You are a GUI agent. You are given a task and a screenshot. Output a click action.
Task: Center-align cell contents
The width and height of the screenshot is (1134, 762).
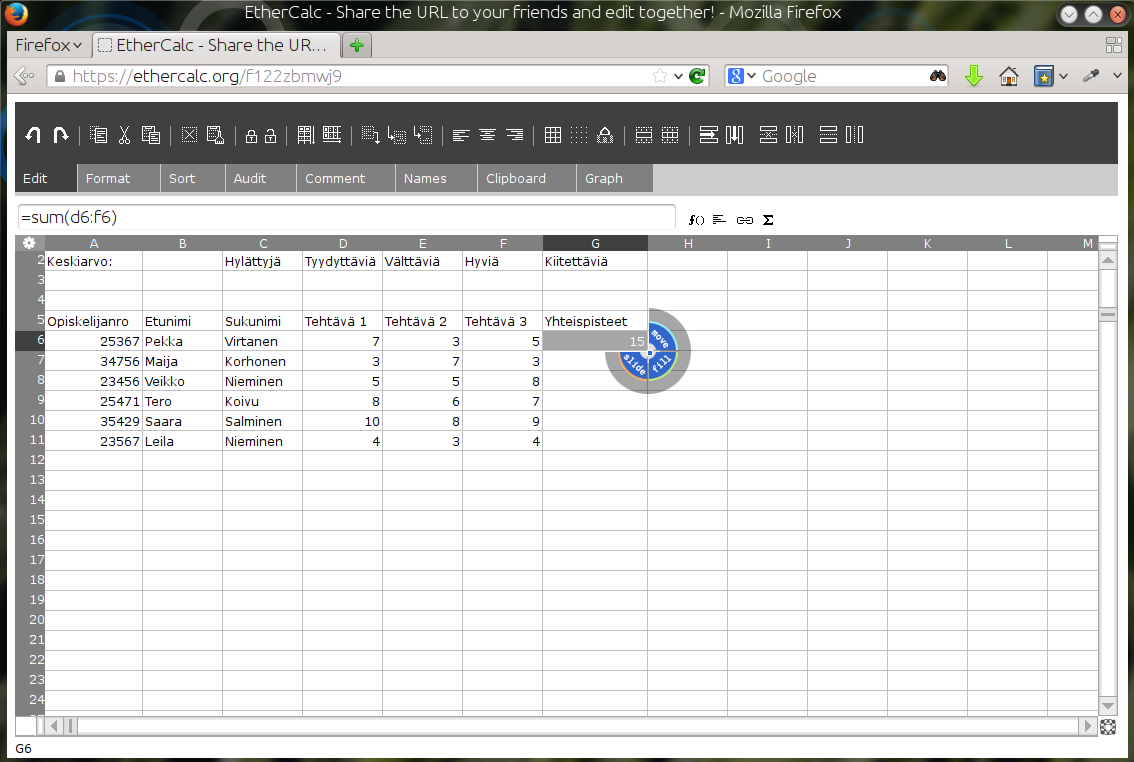(x=487, y=135)
